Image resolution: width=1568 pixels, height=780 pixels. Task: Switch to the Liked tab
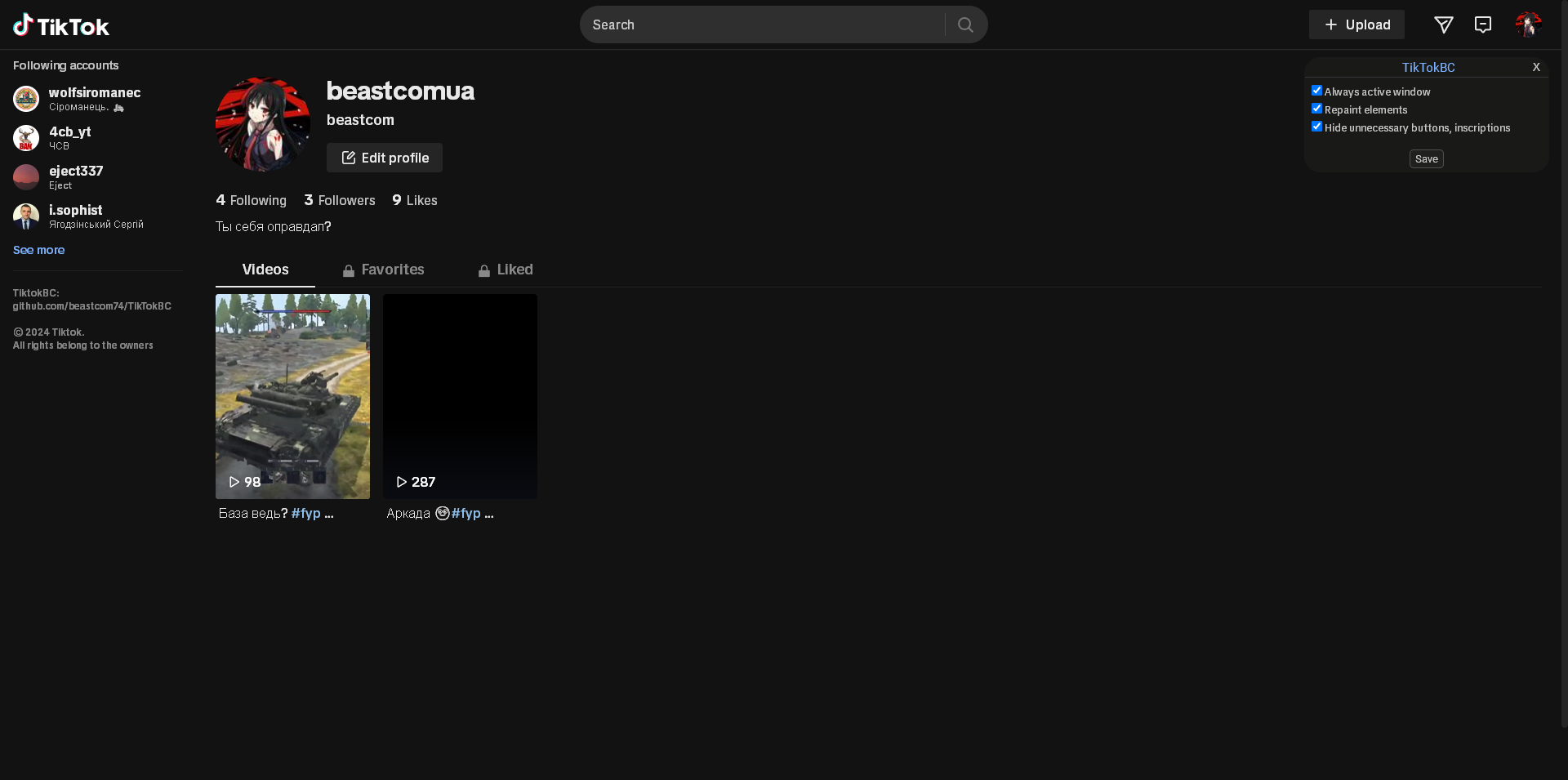point(506,270)
